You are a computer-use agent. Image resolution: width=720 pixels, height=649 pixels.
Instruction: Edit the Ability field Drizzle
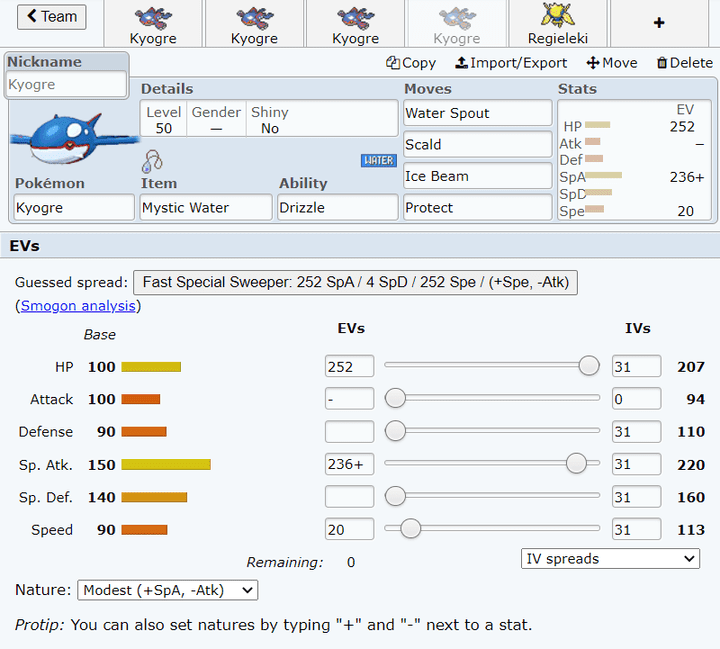coord(338,208)
